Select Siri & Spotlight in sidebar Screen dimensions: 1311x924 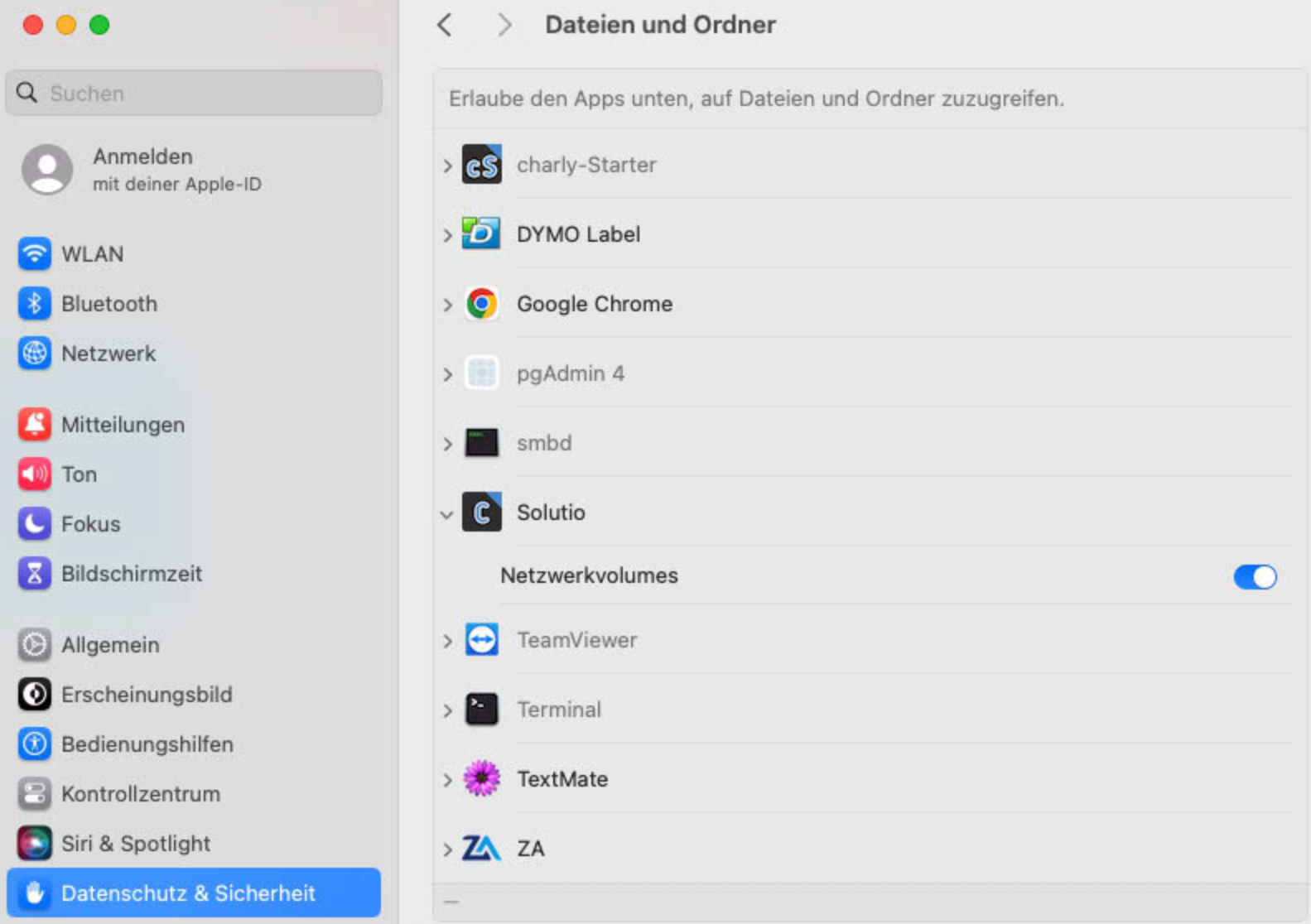[x=135, y=844]
